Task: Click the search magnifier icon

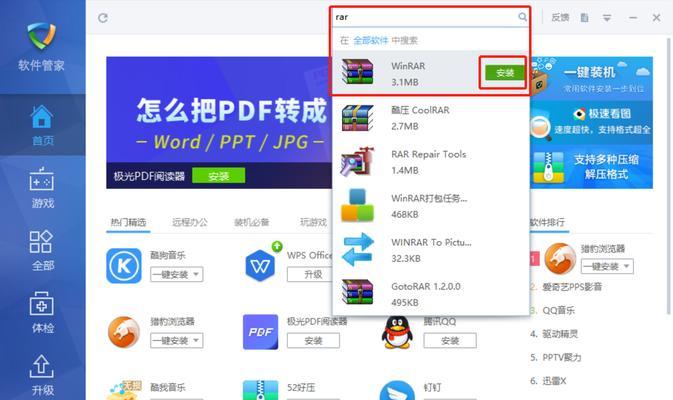Action: (x=522, y=17)
